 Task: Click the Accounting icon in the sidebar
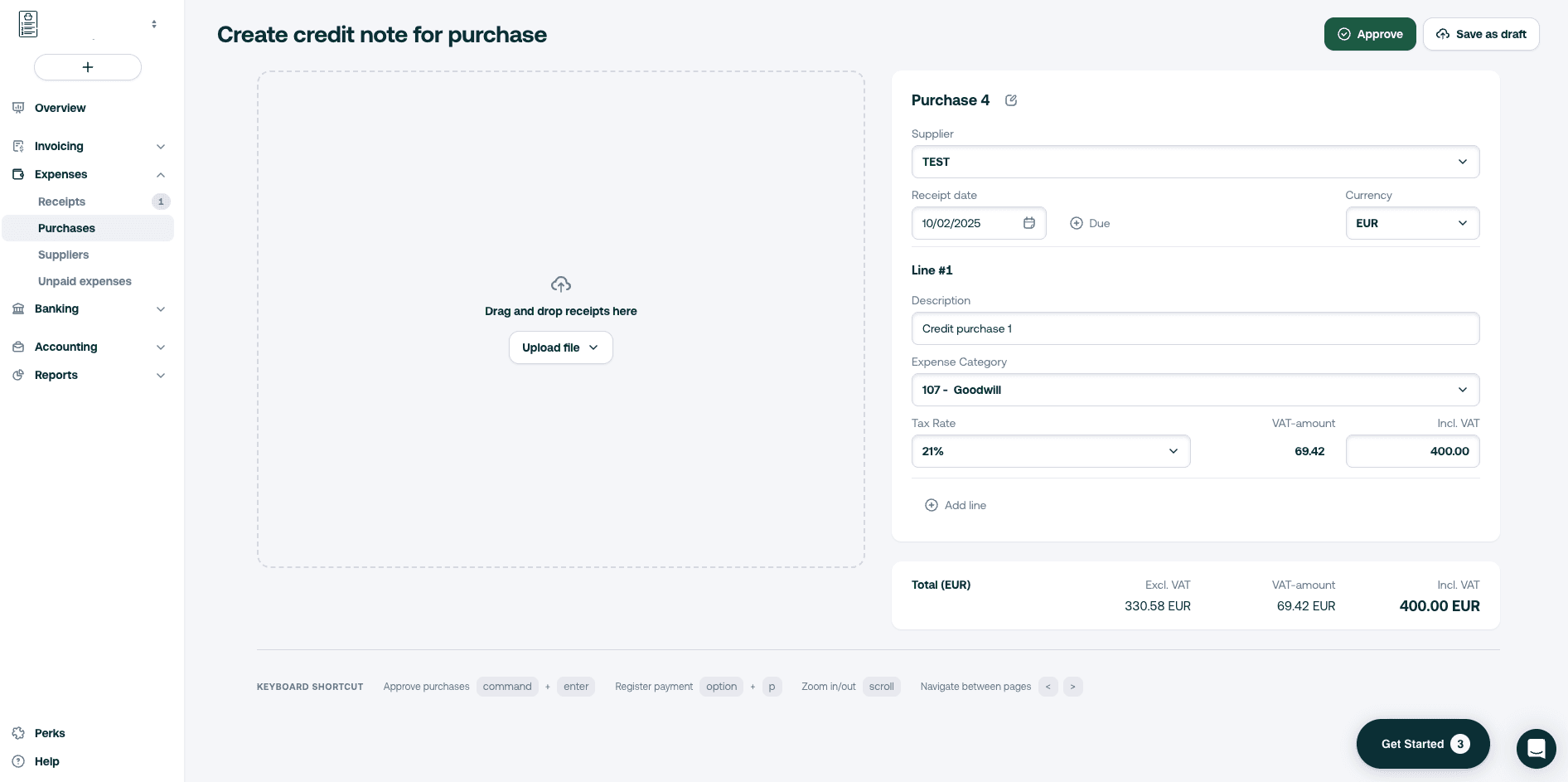click(18, 347)
